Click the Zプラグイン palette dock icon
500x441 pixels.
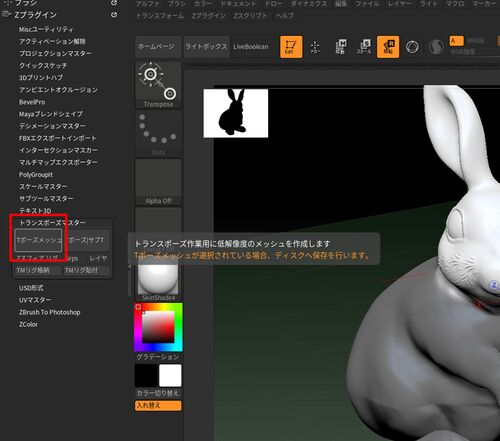click(114, 15)
